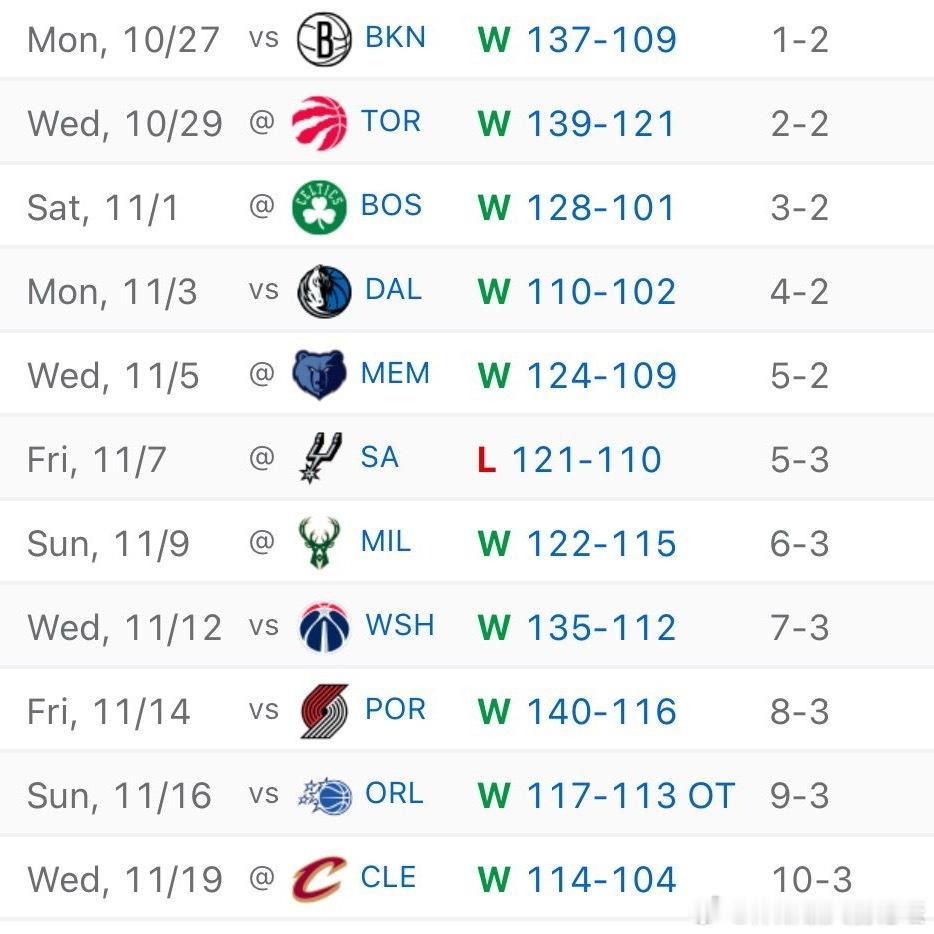Click the Boston Celtics logo
Viewport: 934px width, 934px height.
click(x=320, y=207)
